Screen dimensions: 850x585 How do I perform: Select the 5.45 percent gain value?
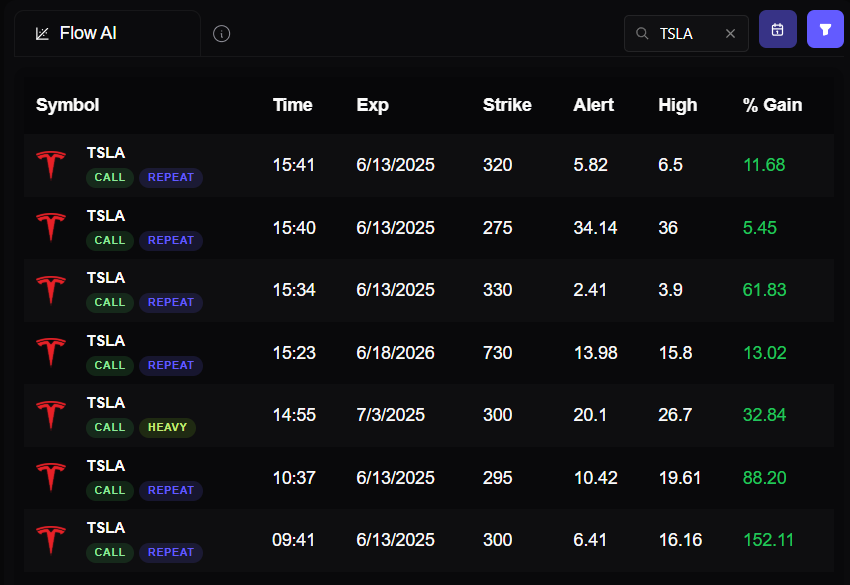coord(759,228)
